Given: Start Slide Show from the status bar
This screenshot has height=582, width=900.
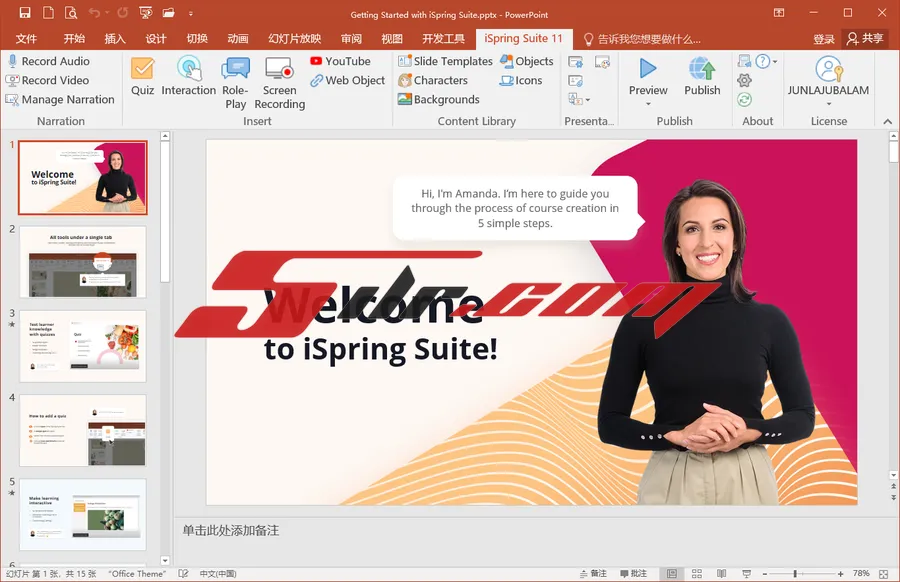Looking at the screenshot, I should (747, 573).
